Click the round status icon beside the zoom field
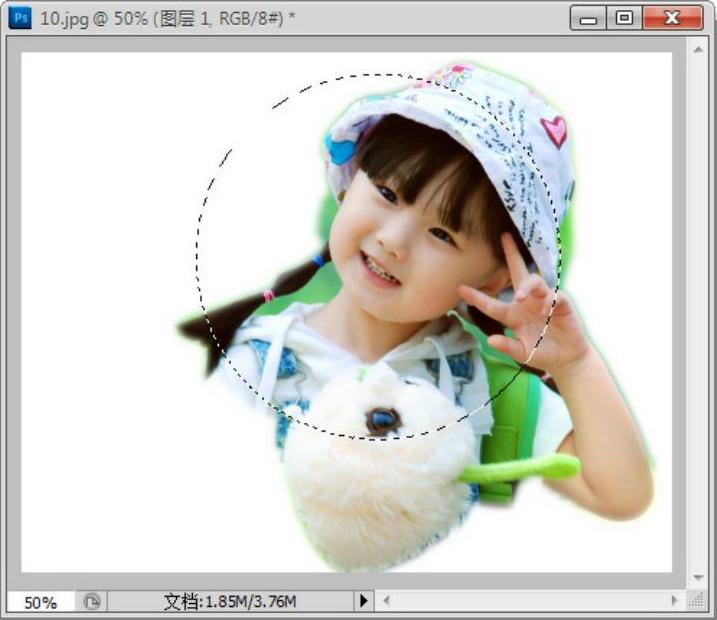The height and width of the screenshot is (620, 717). click(91, 602)
